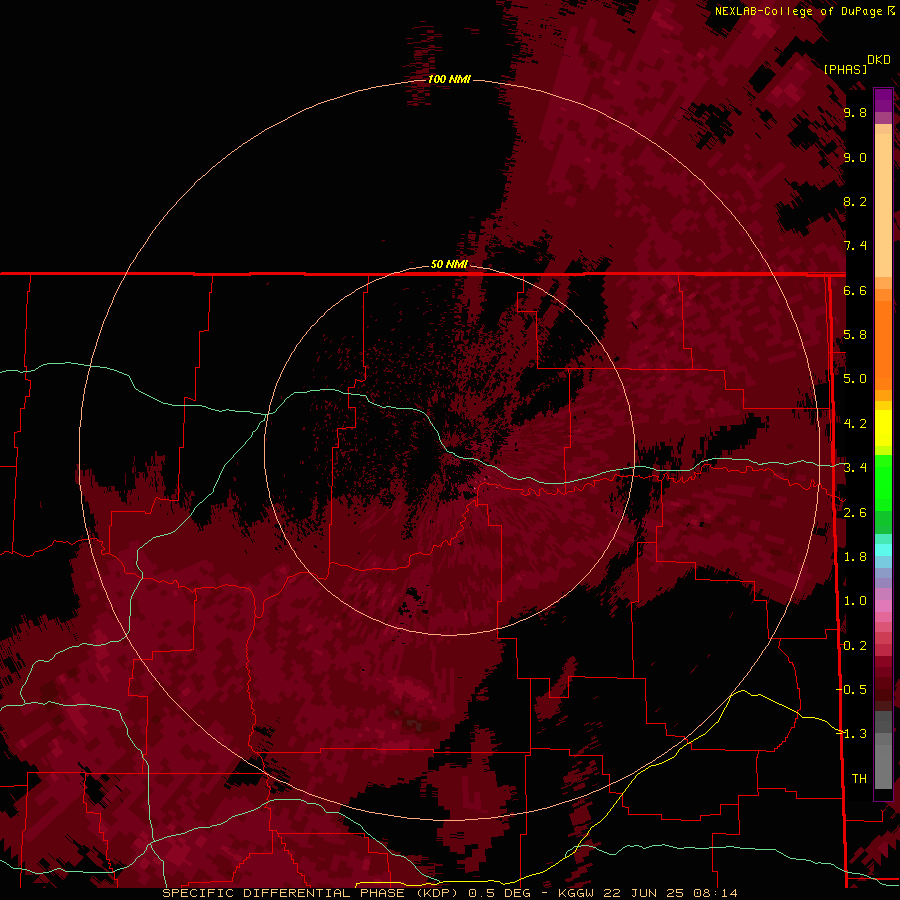This screenshot has width=900, height=900.
Task: Click the 8.2 scale value
Action: coord(855,201)
